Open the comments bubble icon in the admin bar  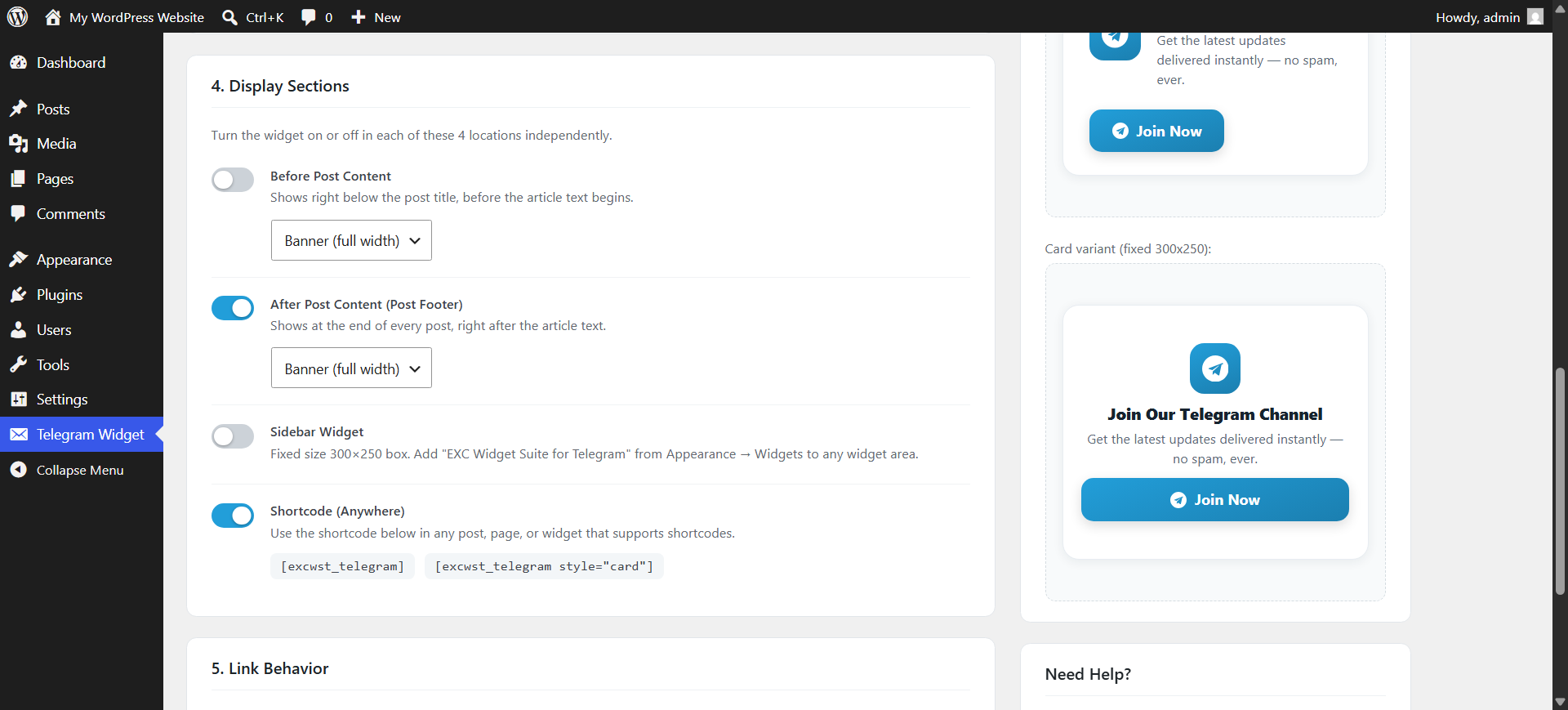308,17
